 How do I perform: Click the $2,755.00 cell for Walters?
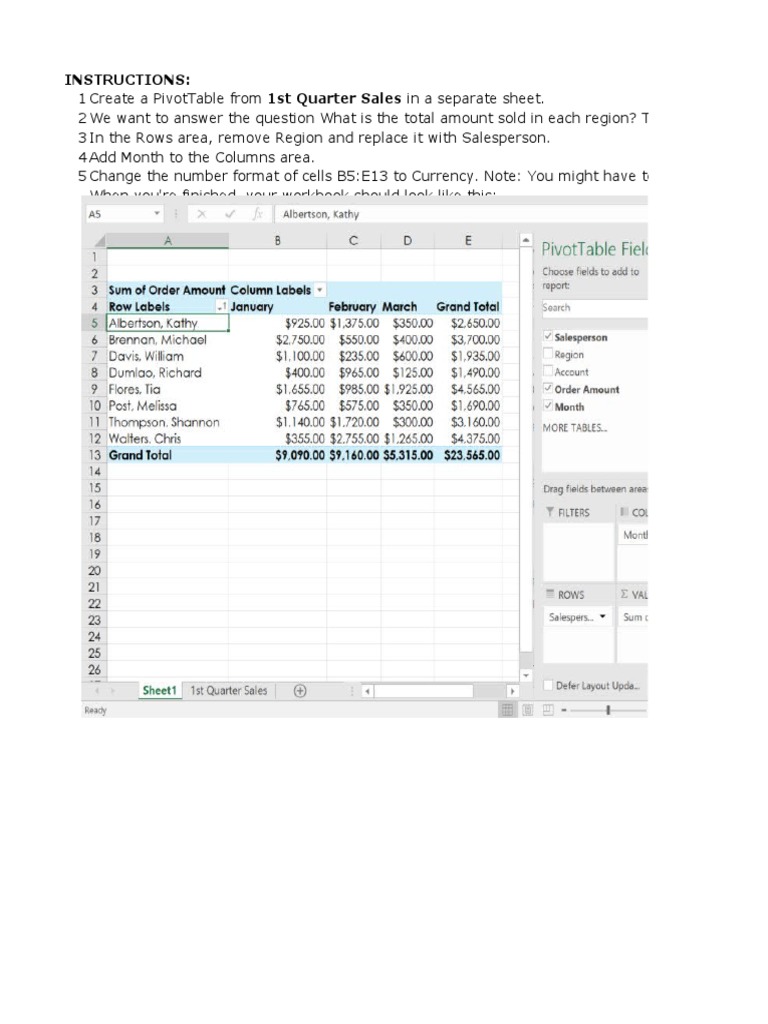pos(355,439)
